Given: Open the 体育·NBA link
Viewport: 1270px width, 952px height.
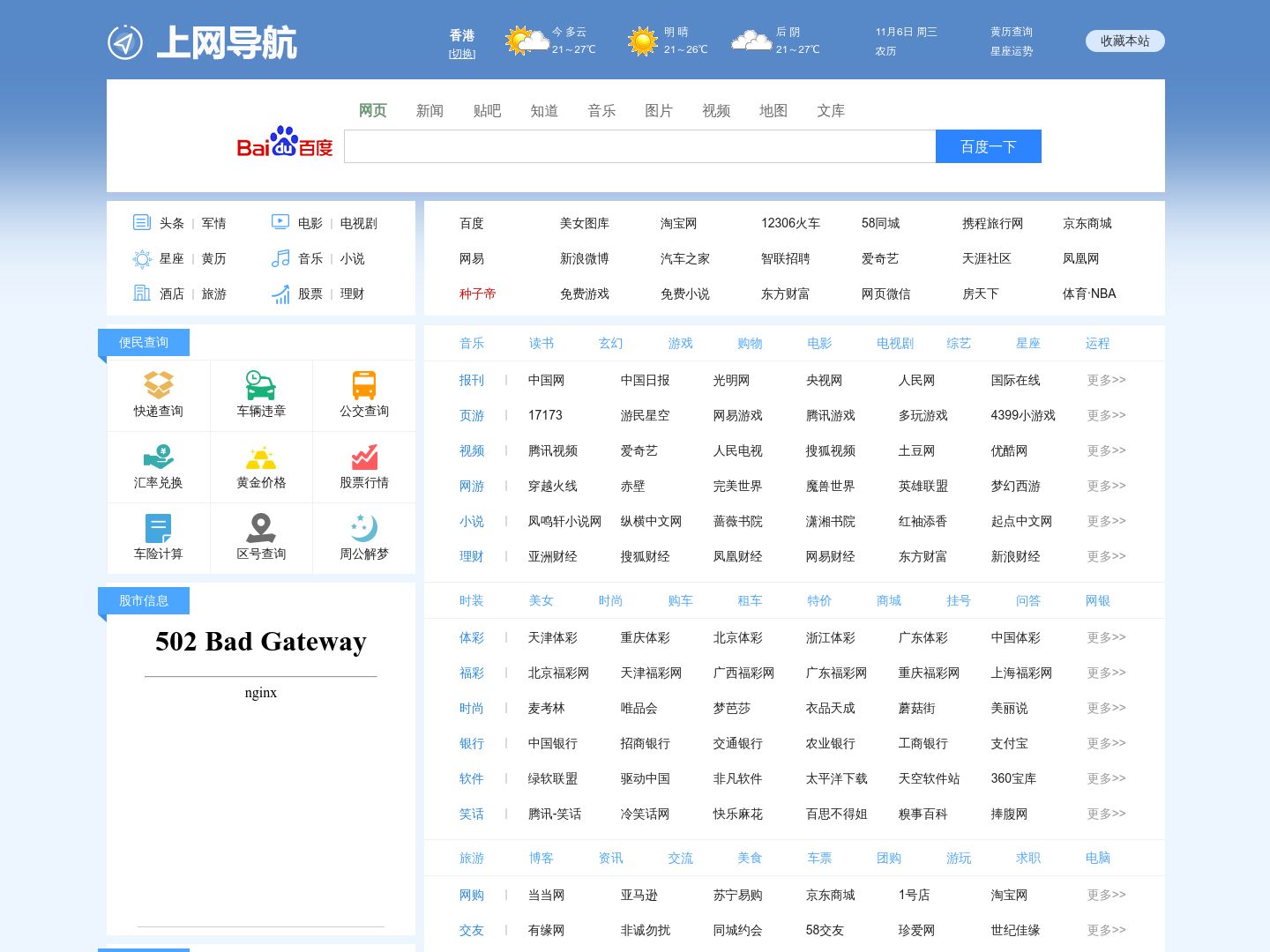Looking at the screenshot, I should (1090, 294).
